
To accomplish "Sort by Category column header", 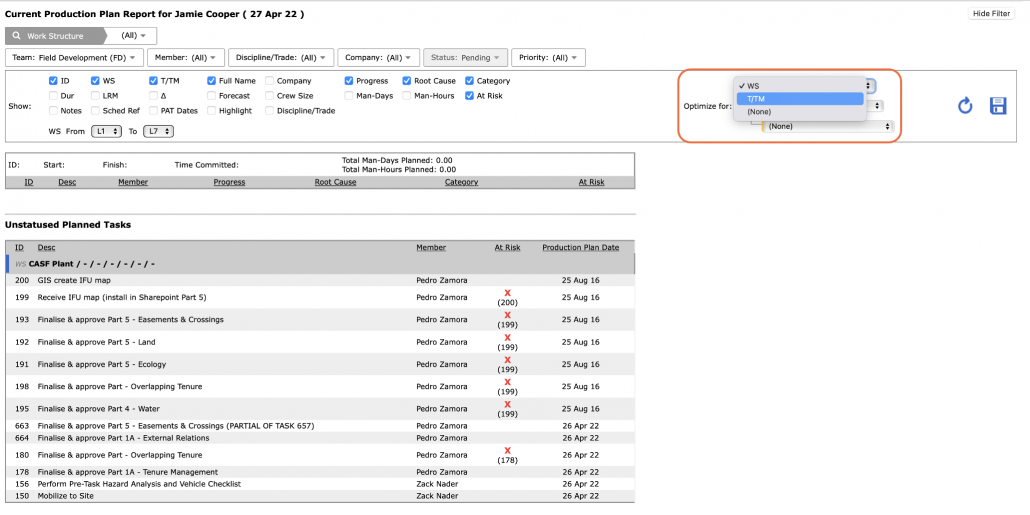I will tap(461, 182).
